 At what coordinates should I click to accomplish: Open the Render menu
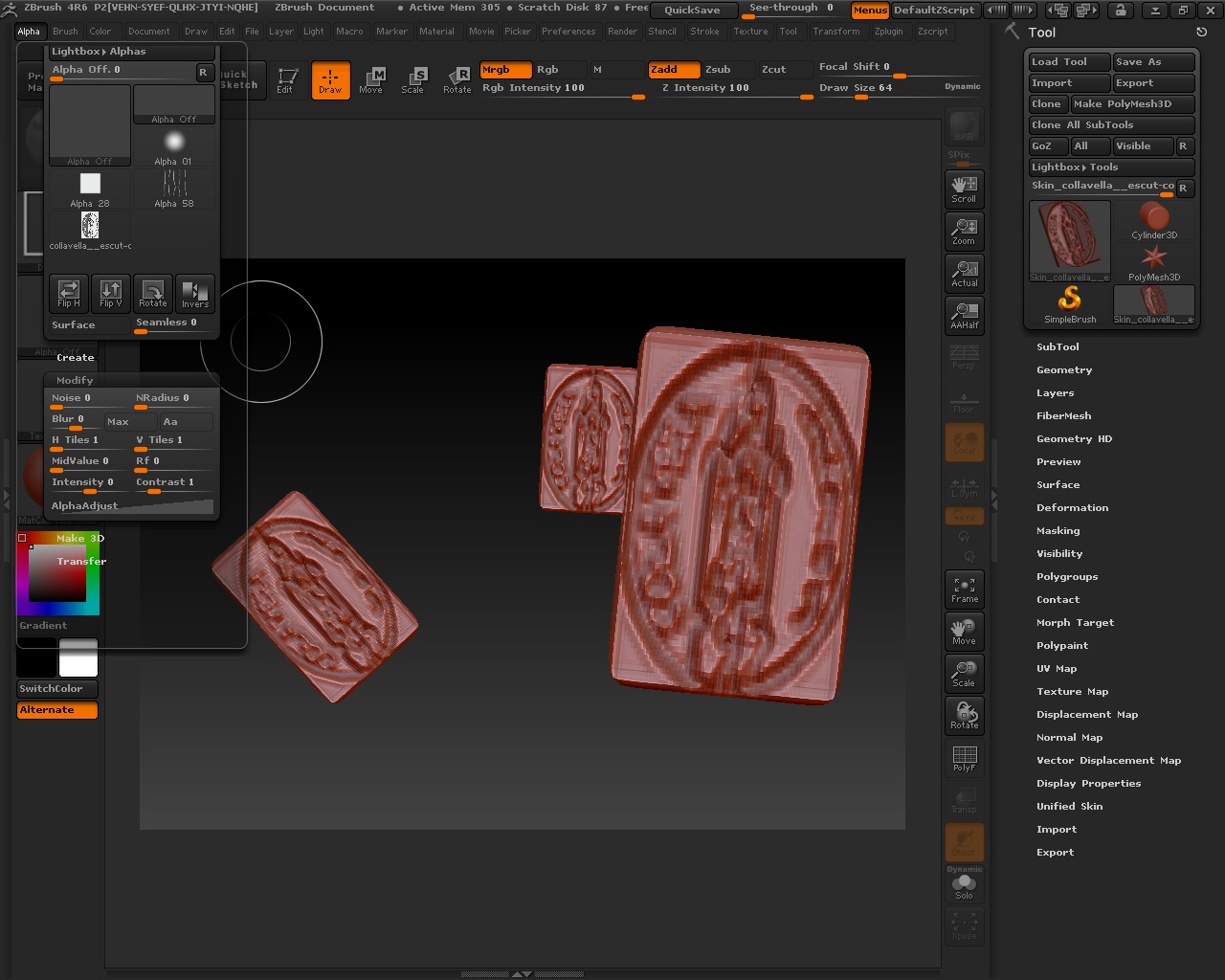tap(622, 32)
